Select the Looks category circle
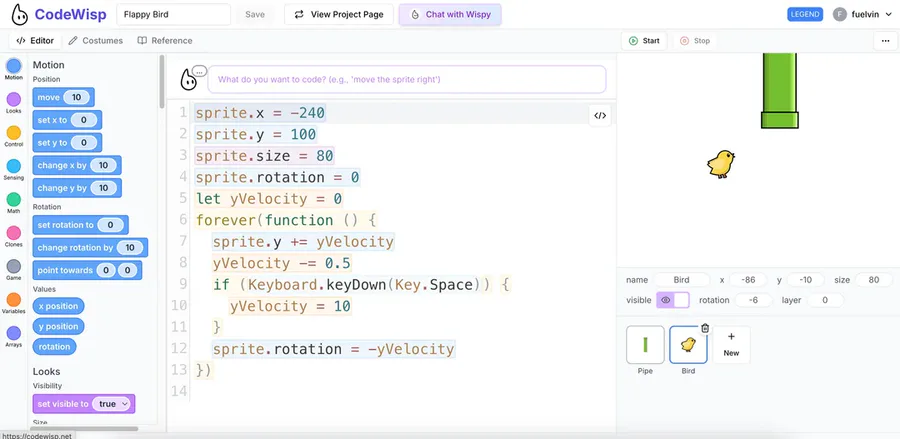The image size is (900, 439). [x=14, y=99]
